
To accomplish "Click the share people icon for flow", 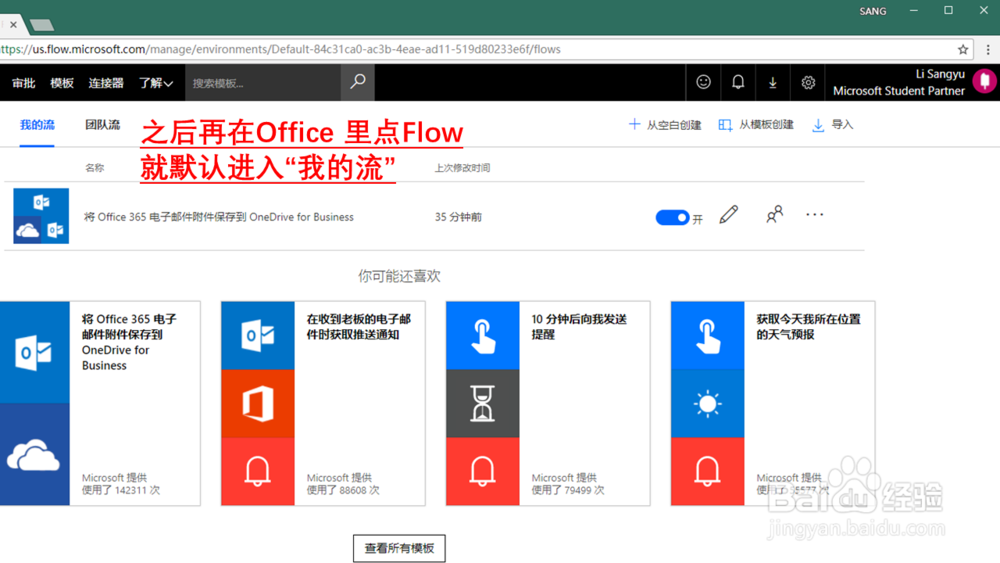I will coord(774,214).
